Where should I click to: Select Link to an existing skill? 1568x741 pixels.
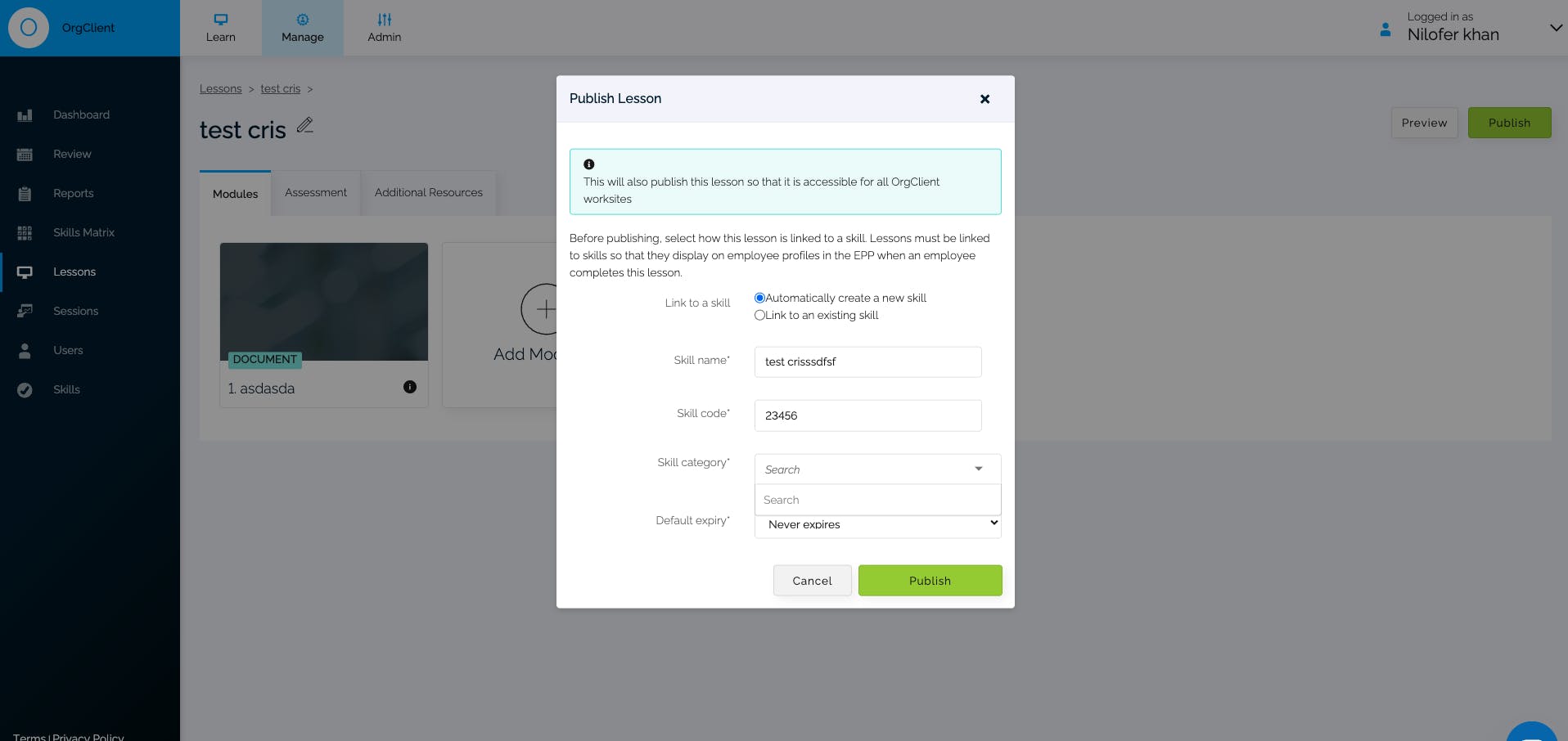[759, 315]
